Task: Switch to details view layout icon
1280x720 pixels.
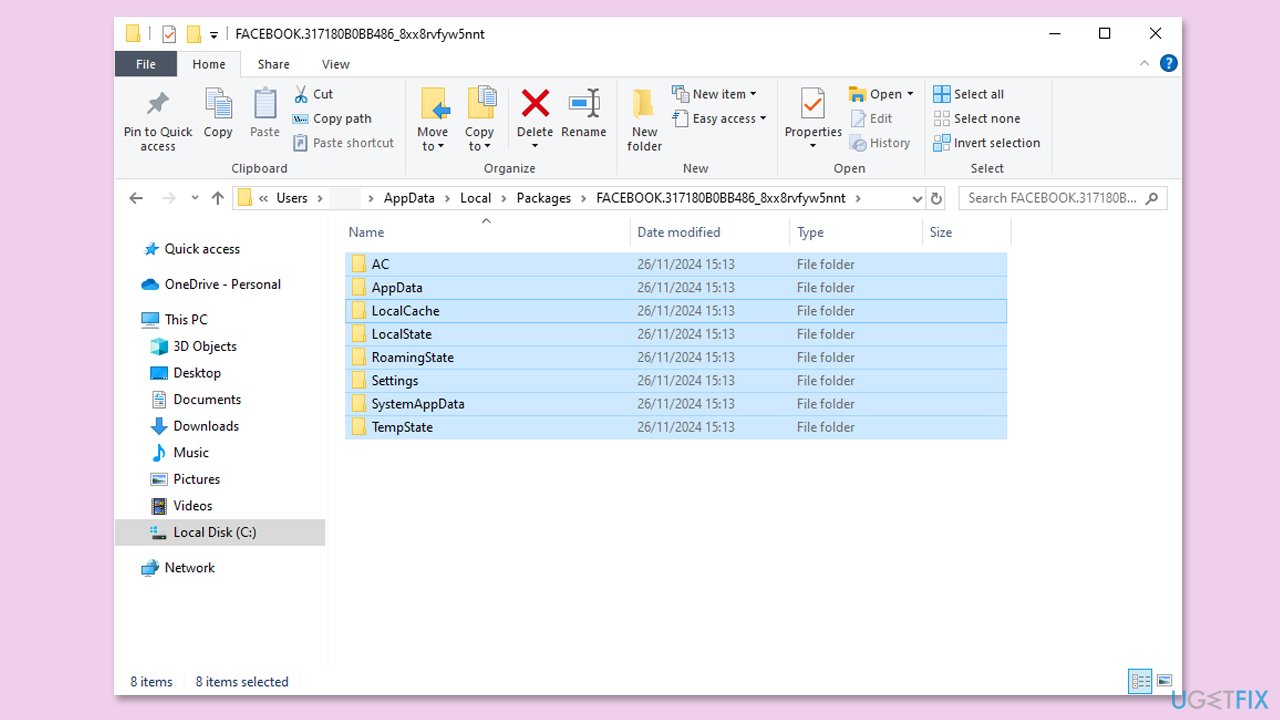Action: [x=1141, y=681]
